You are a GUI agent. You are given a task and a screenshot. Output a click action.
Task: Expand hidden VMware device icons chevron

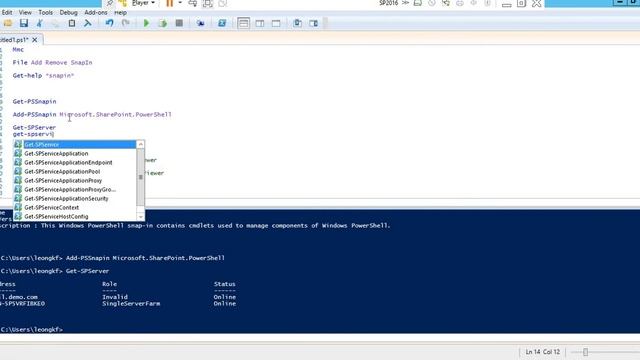point(405,3)
